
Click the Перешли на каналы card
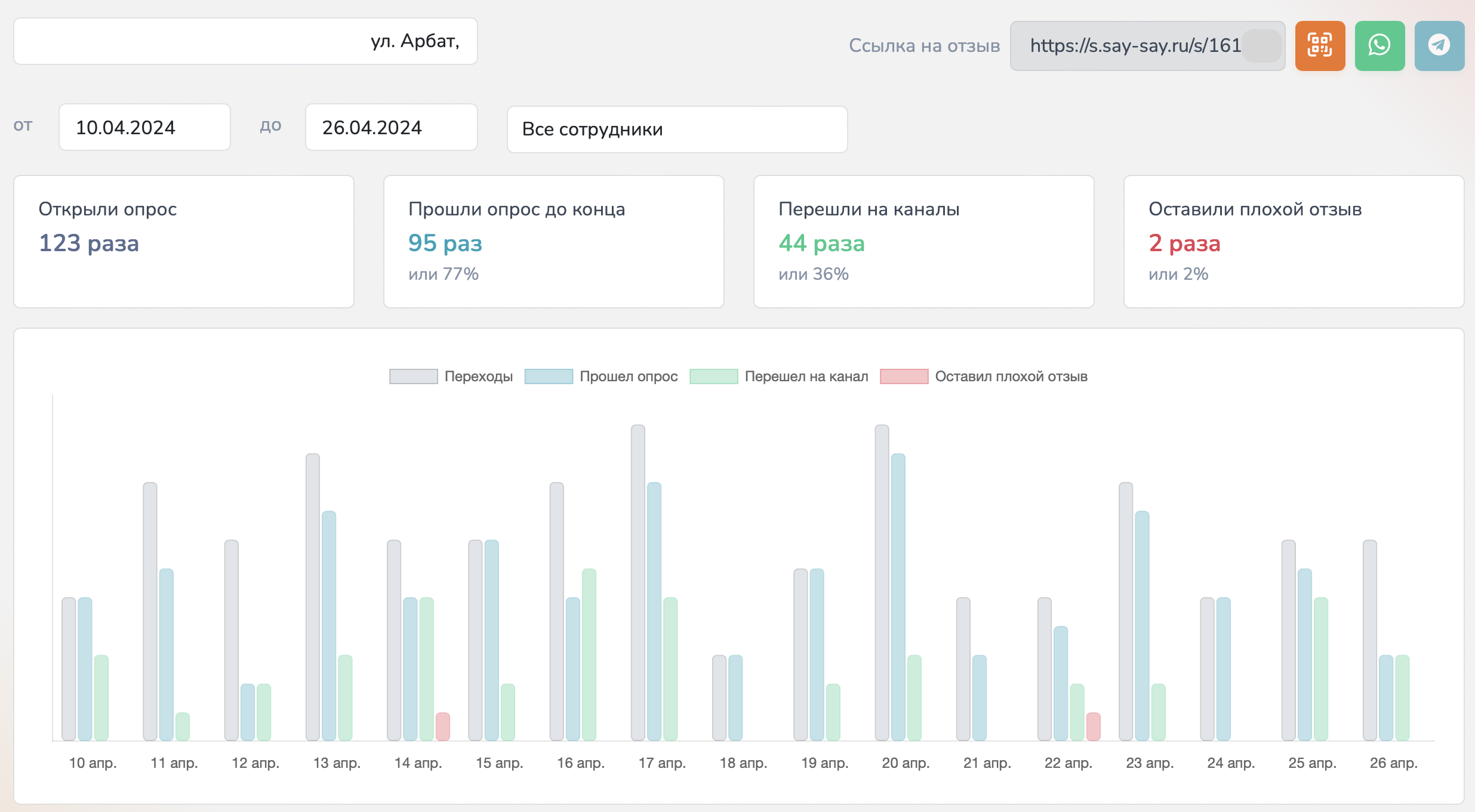point(923,241)
